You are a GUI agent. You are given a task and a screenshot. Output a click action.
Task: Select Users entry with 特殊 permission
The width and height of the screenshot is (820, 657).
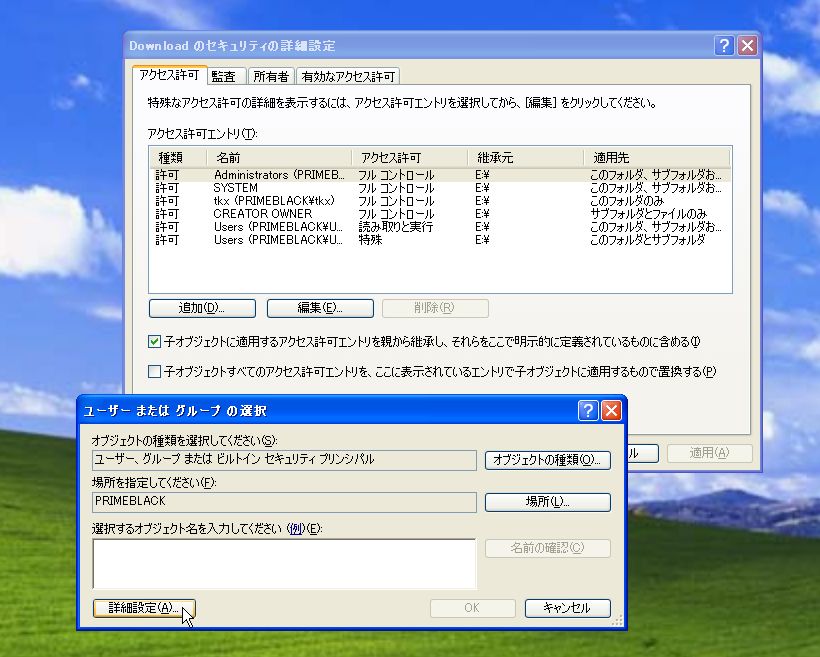[440, 240]
